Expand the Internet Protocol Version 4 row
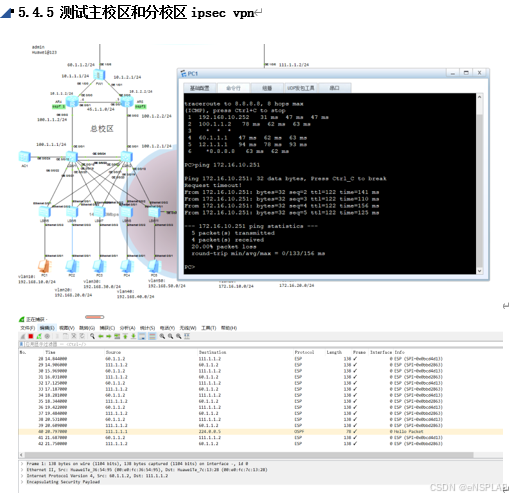Viewport: 511px width, 499px height. coord(97,476)
